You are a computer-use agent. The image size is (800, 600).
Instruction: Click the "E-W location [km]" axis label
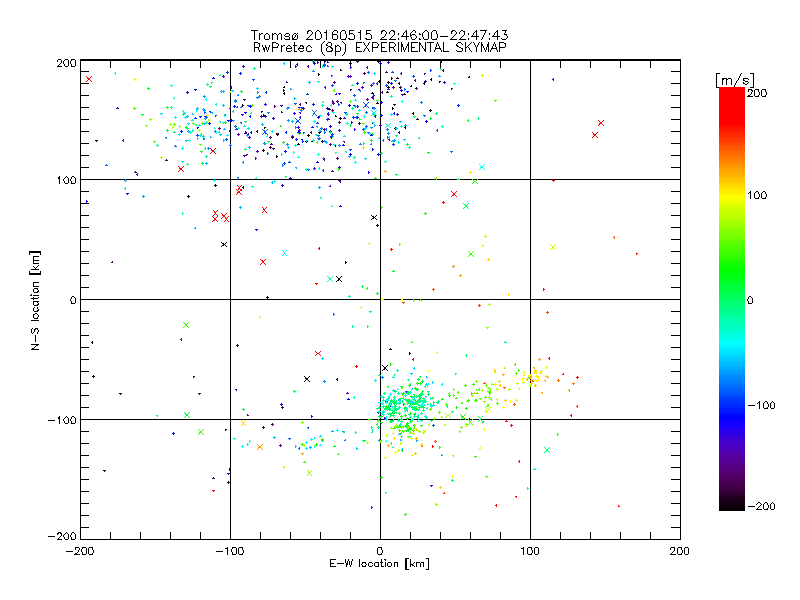(379, 563)
